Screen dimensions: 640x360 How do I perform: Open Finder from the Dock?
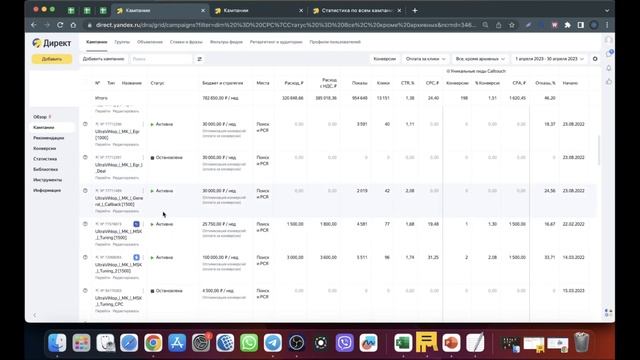tap(57, 342)
